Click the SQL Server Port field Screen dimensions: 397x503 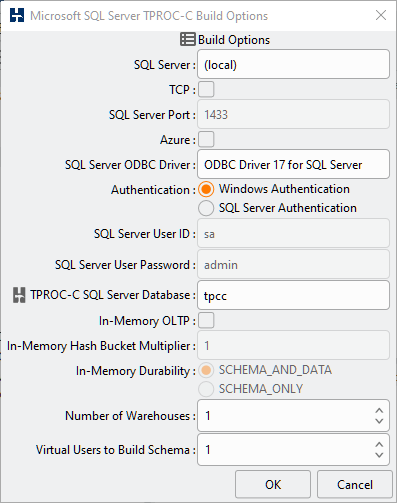293,114
